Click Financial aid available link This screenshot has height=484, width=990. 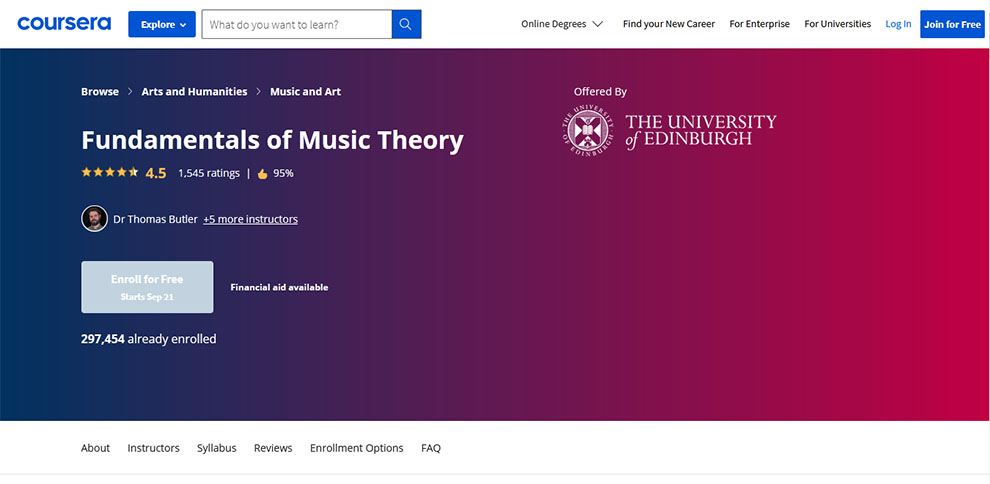279,287
